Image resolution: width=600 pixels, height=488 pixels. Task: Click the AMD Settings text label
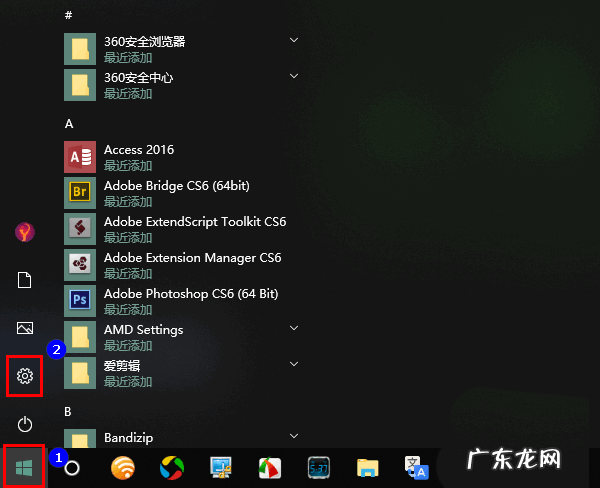coord(143,330)
